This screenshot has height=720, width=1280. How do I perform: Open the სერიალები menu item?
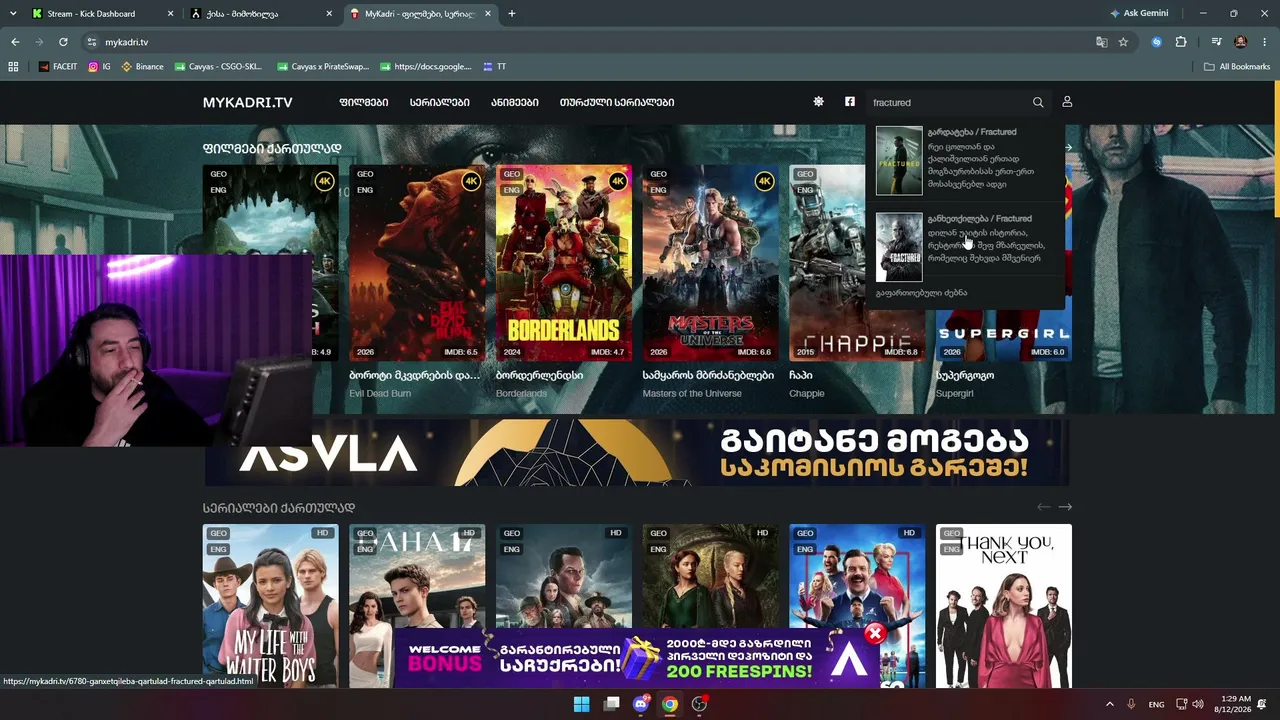440,102
